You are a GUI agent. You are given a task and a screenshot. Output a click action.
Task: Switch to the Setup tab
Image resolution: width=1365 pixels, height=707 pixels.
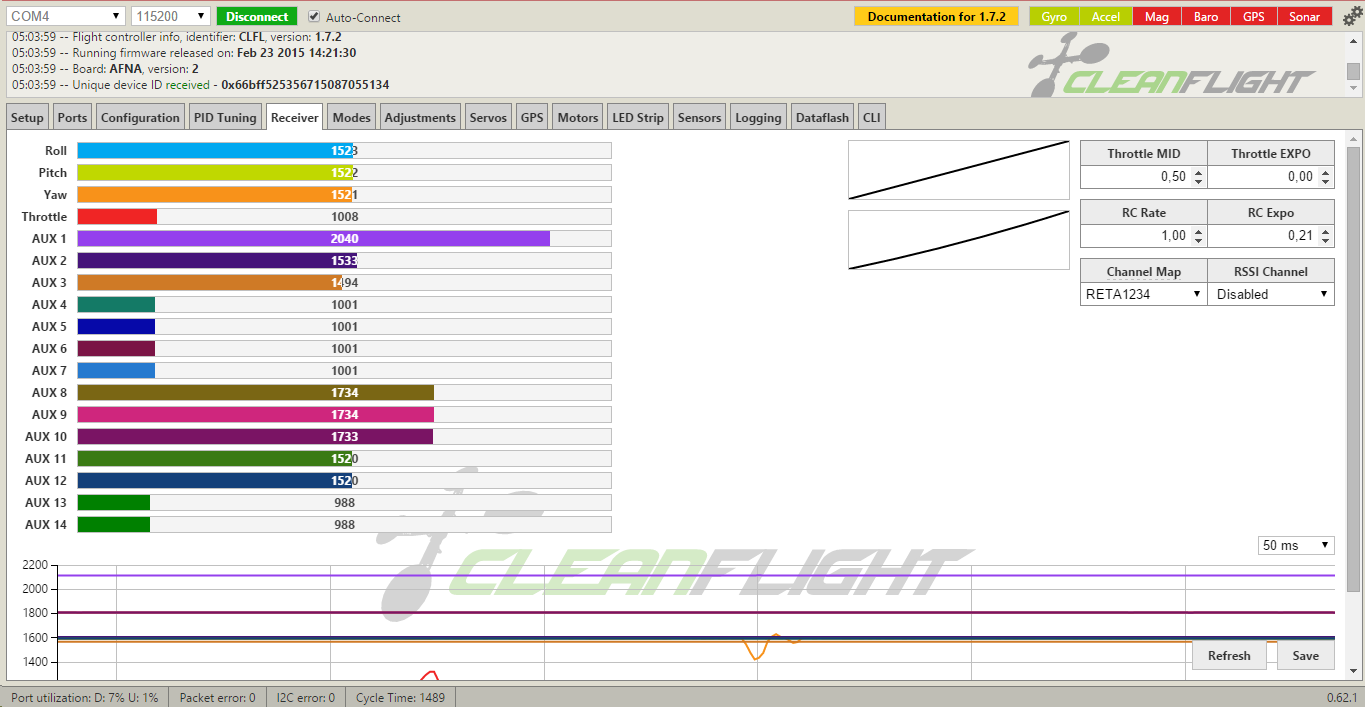click(x=27, y=117)
